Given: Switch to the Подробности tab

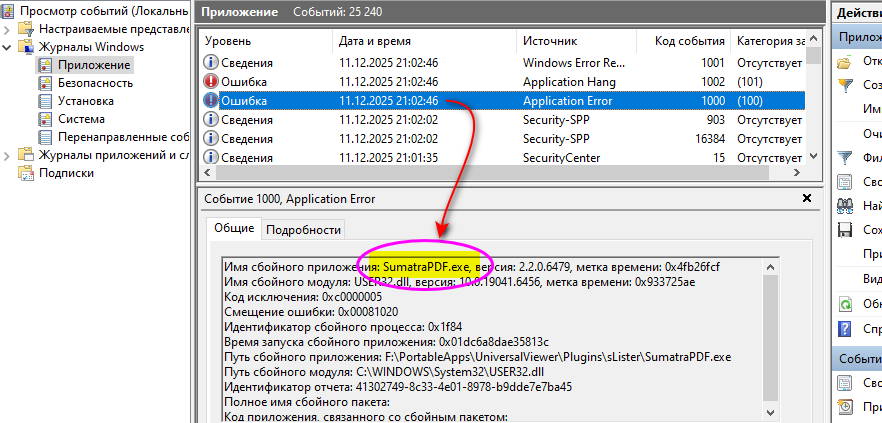Looking at the screenshot, I should coord(303,229).
